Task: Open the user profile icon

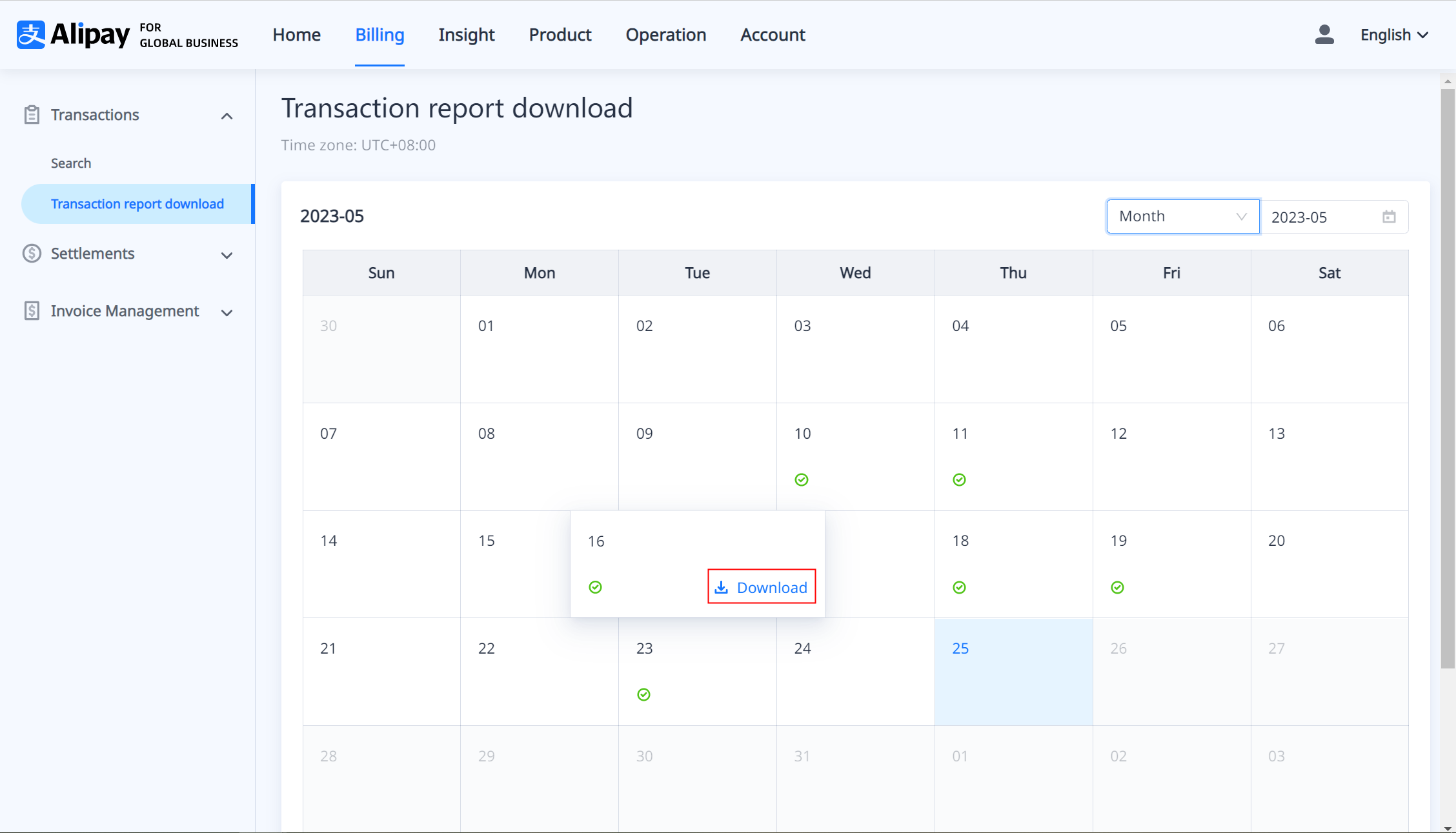Action: point(1324,35)
